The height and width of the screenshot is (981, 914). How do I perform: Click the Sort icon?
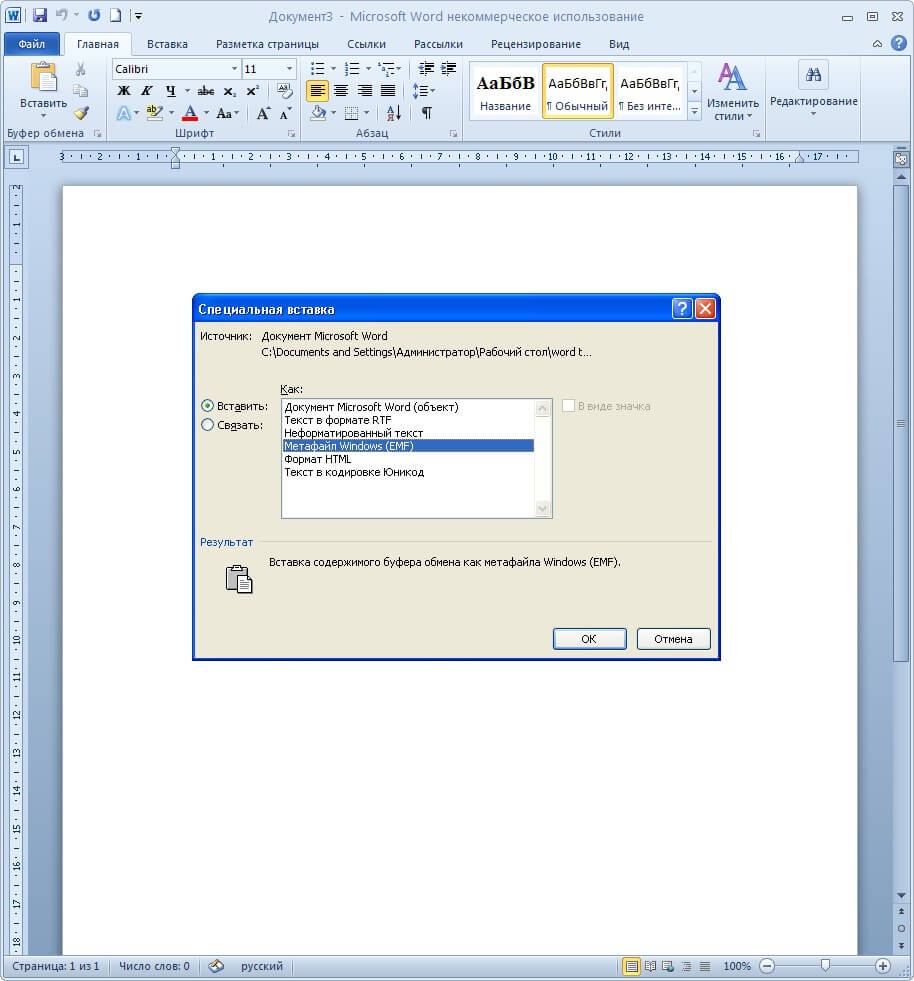(394, 113)
